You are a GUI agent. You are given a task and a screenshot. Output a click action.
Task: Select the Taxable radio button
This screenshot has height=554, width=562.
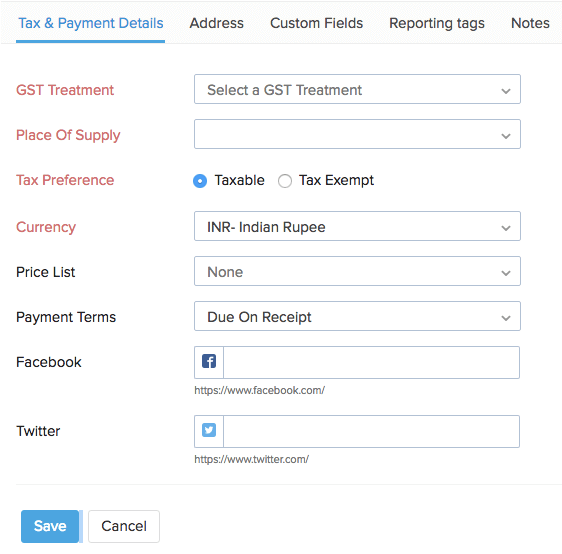(200, 181)
